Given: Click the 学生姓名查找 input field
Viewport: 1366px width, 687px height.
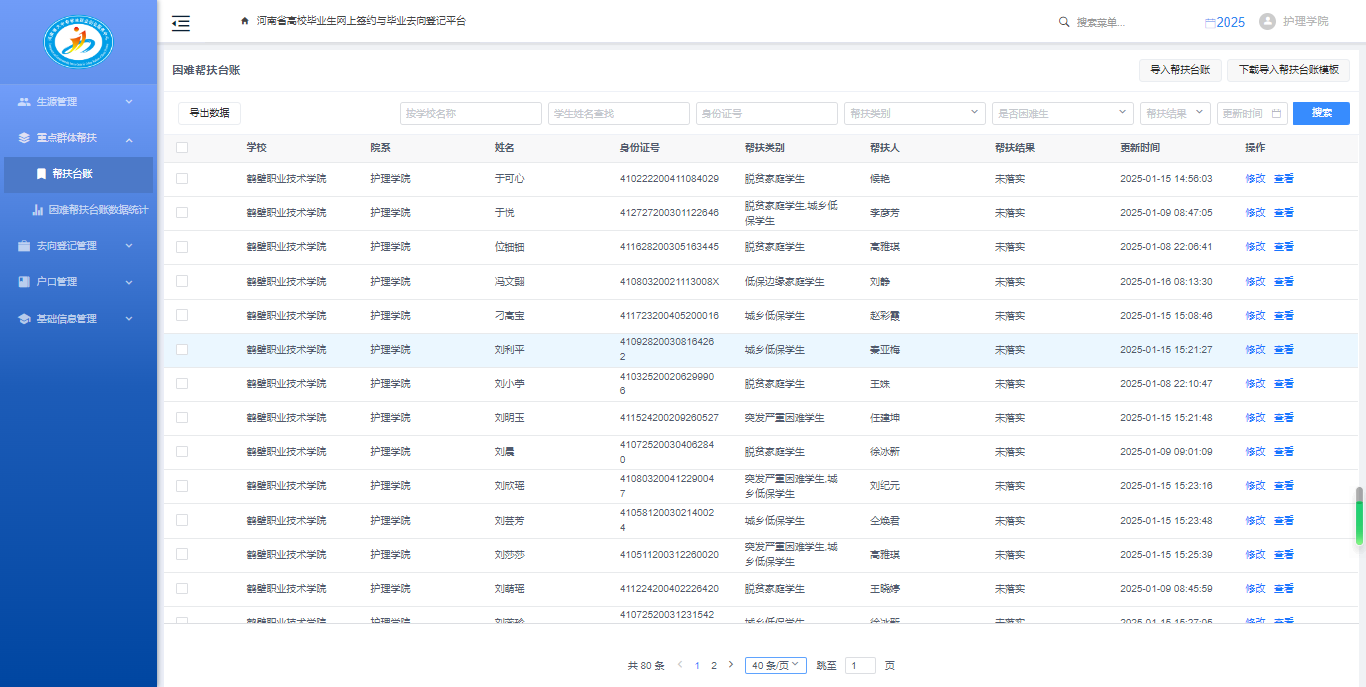Looking at the screenshot, I should point(618,114).
